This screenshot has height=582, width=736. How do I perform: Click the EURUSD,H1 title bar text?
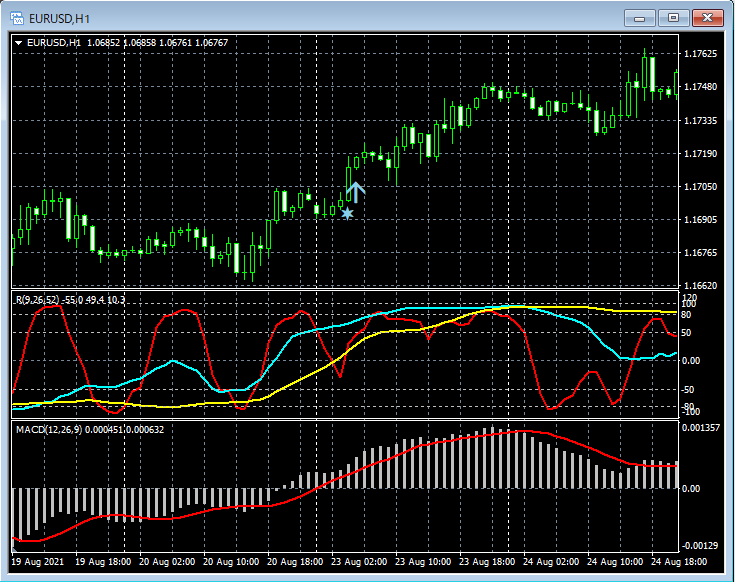(x=58, y=17)
